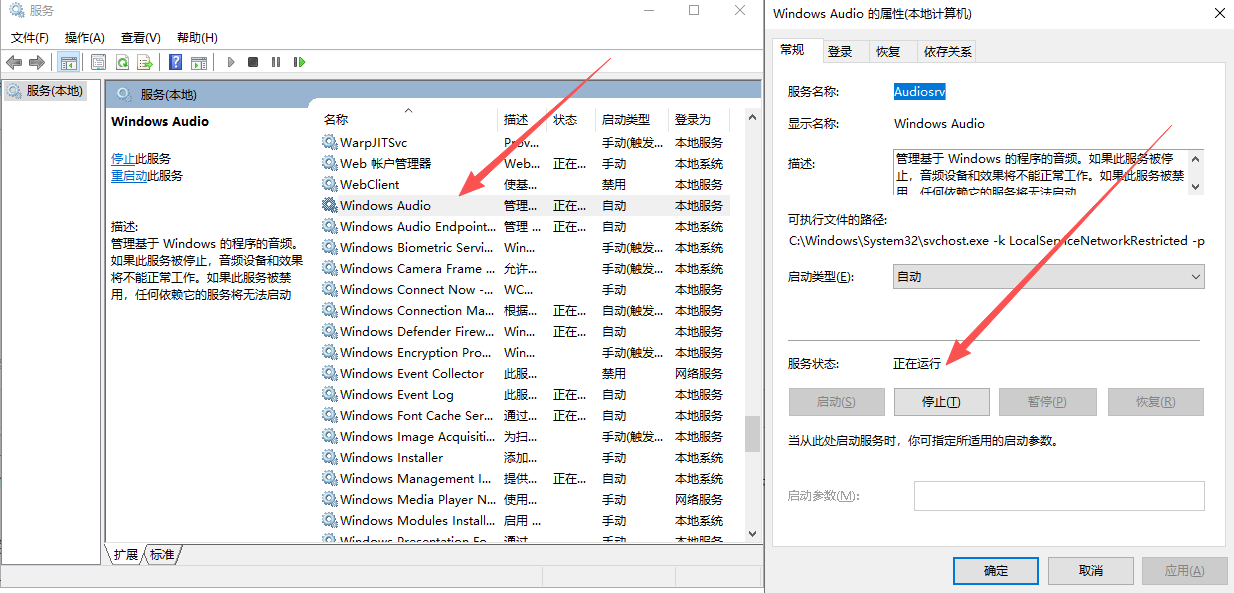1234x593 pixels.
Task: Toggle the show/hide action pane toolbar icon
Action: pyautogui.click(x=199, y=62)
